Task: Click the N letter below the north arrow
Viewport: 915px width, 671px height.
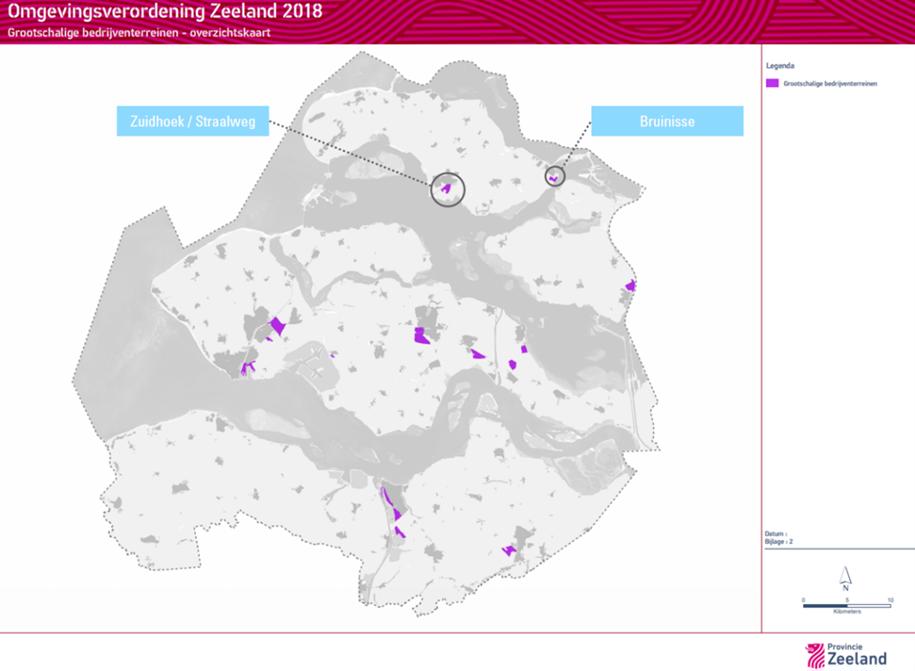Action: click(x=846, y=588)
